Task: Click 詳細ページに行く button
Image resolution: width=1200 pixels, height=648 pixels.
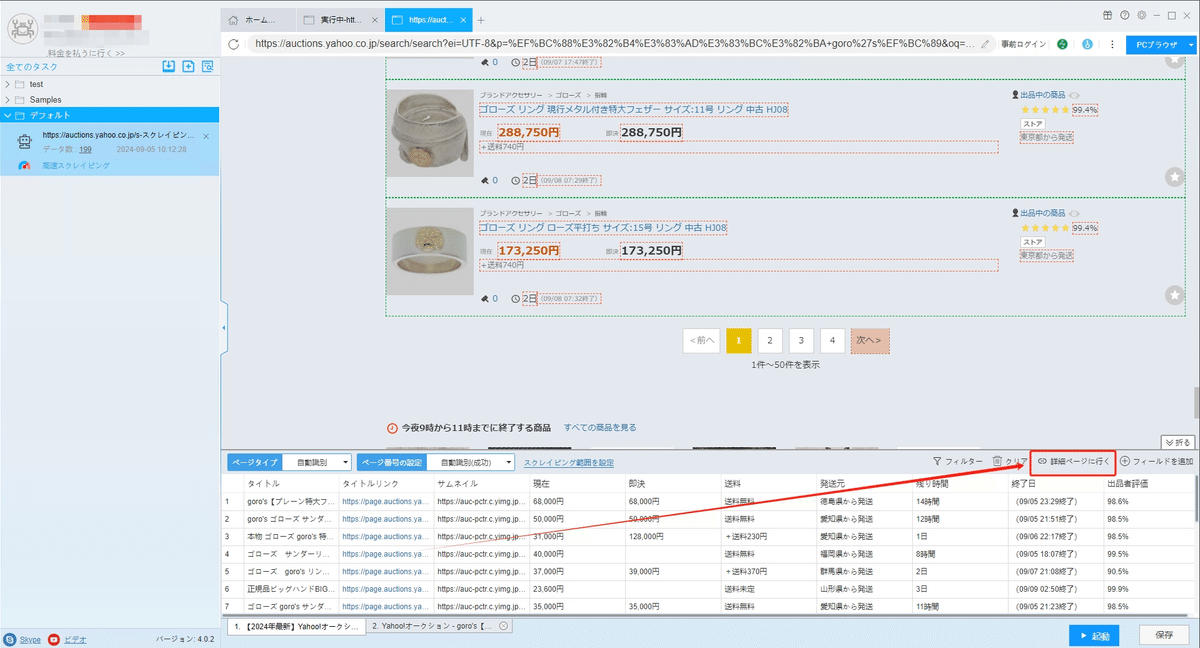Action: 1073,461
